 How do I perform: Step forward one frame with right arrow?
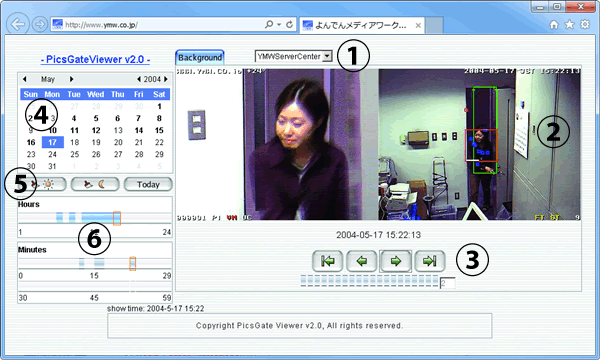396,261
